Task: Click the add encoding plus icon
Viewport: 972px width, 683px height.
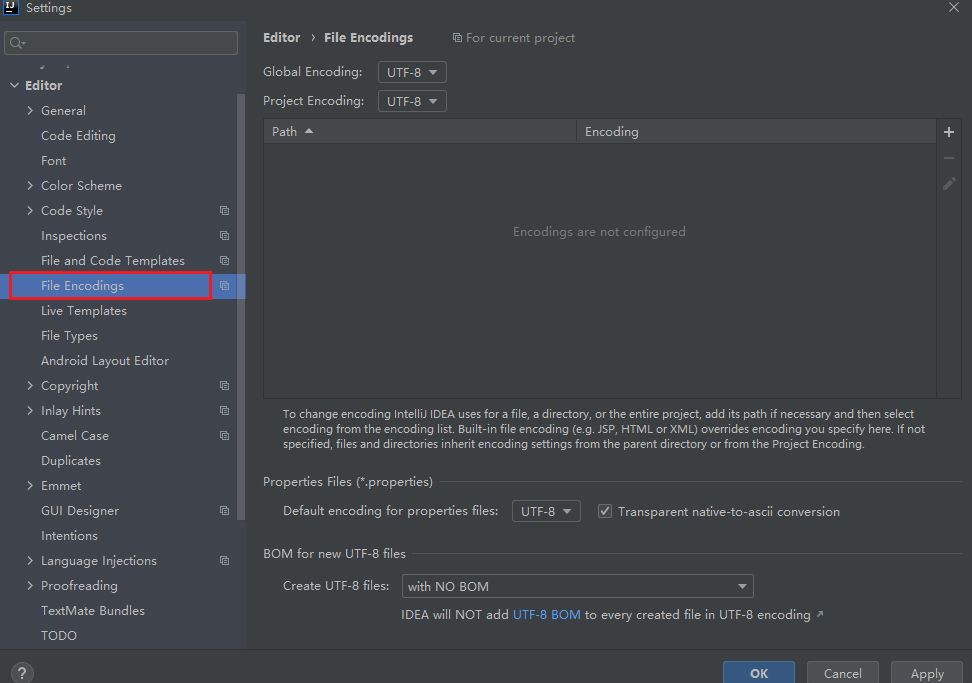Action: tap(948, 132)
